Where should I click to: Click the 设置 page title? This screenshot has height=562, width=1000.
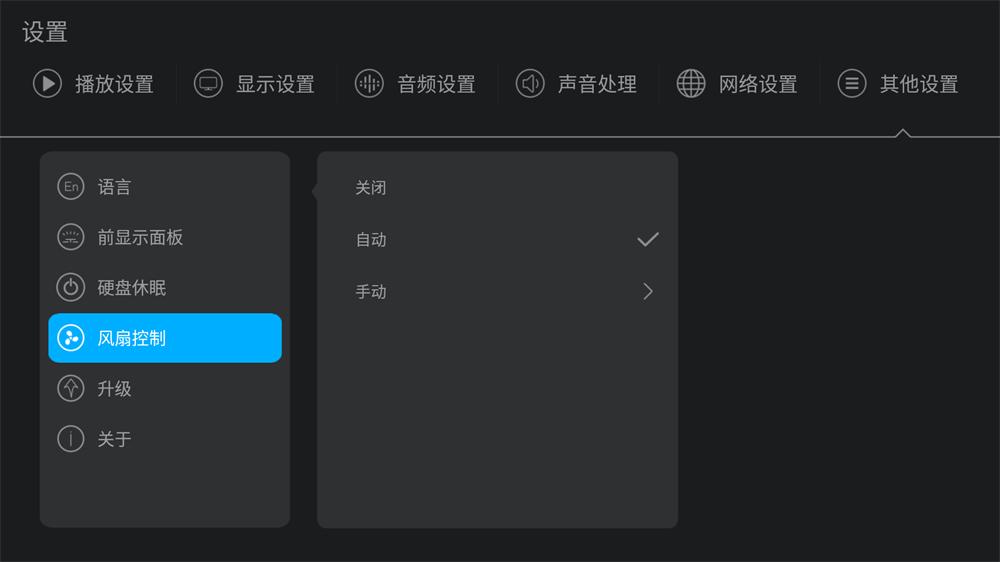point(45,32)
